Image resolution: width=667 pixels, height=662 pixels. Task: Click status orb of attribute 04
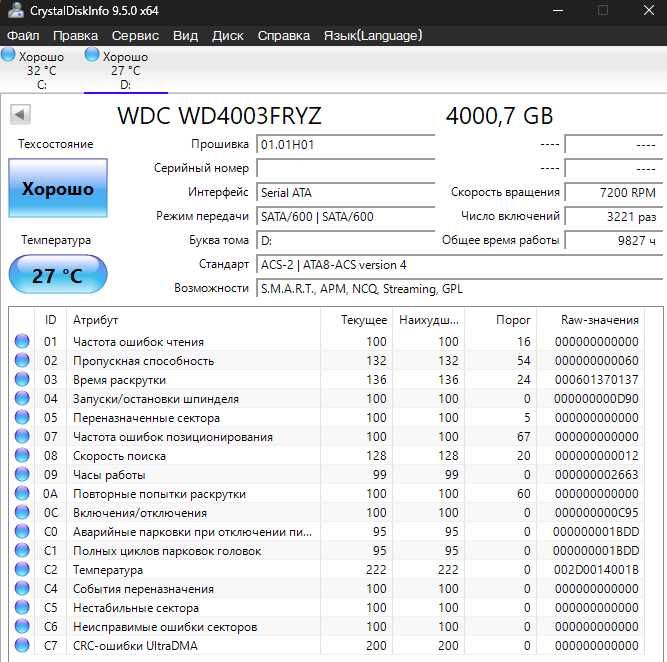22,398
